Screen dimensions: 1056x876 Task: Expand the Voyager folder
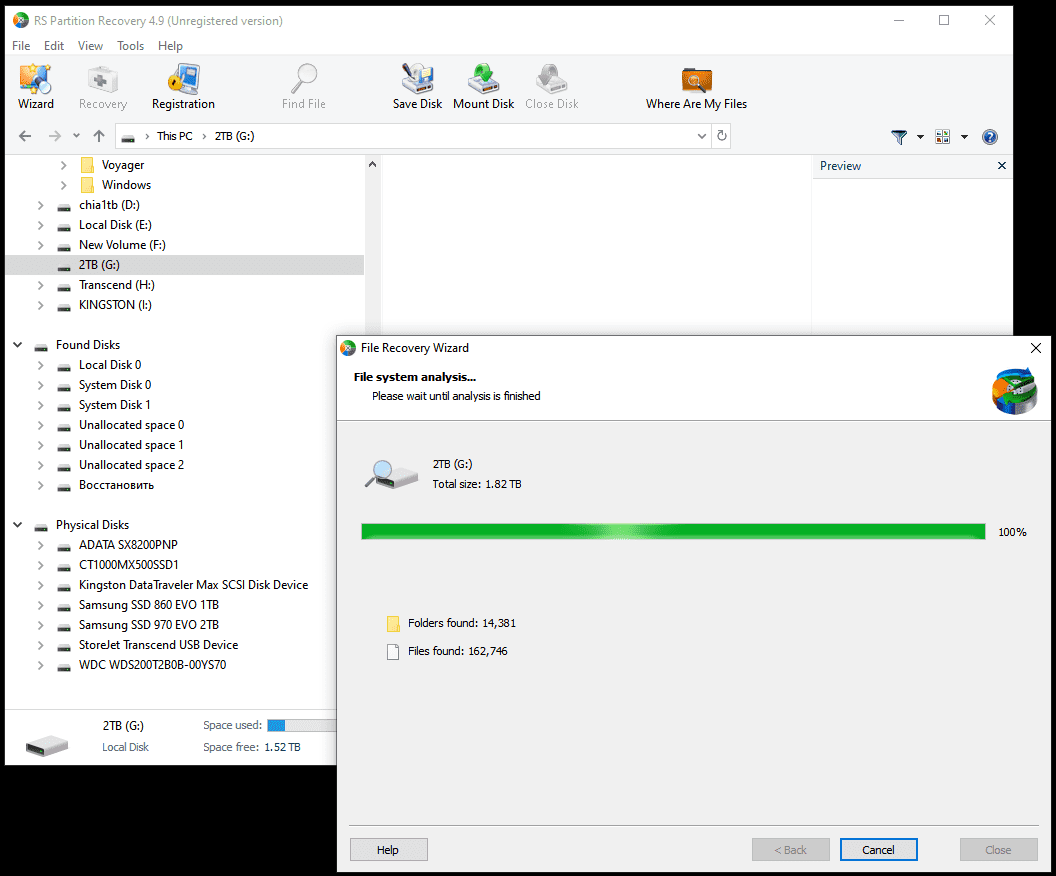(63, 165)
